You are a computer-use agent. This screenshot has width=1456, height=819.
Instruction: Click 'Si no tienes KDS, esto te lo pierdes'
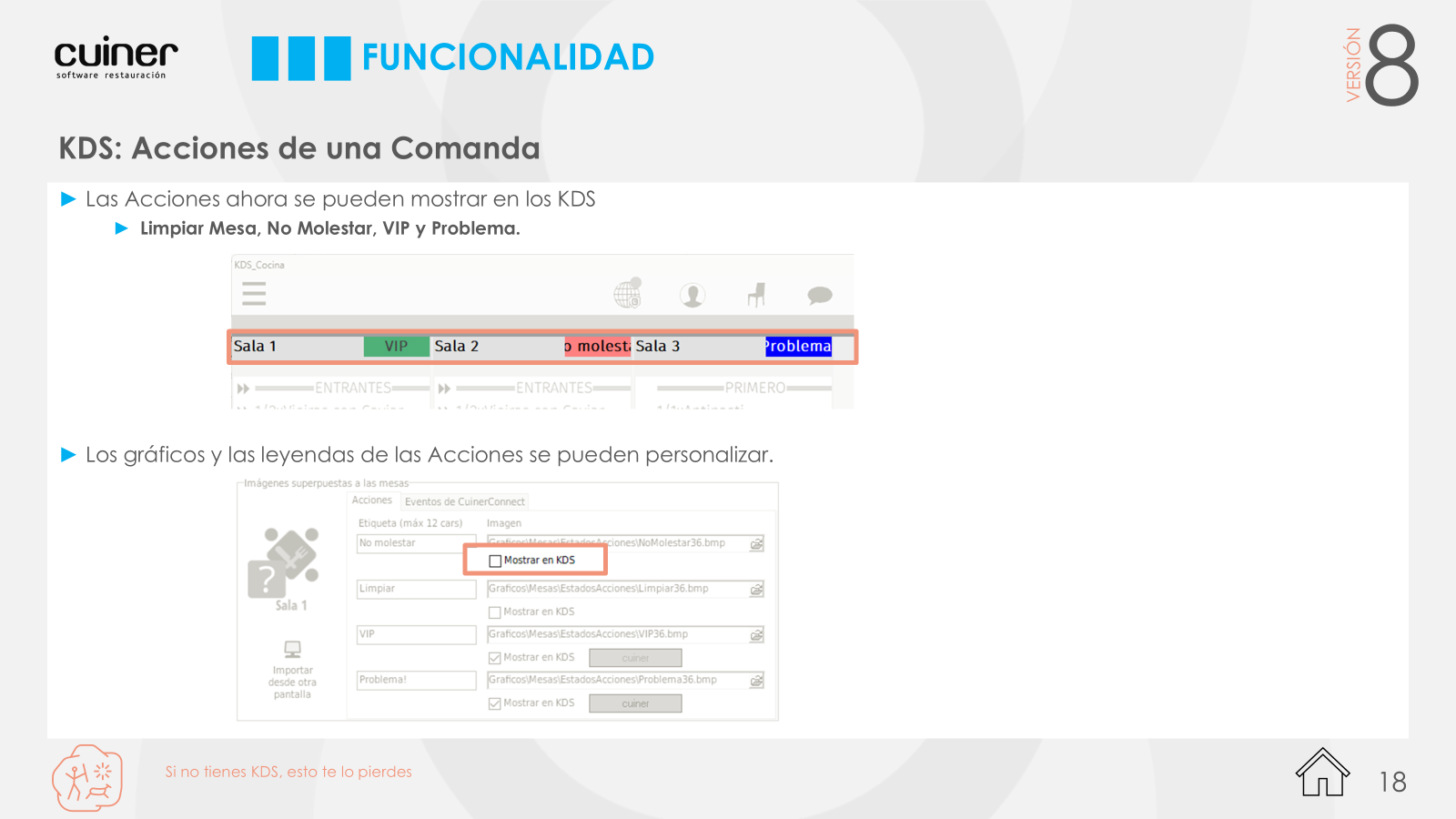pyautogui.click(x=288, y=772)
